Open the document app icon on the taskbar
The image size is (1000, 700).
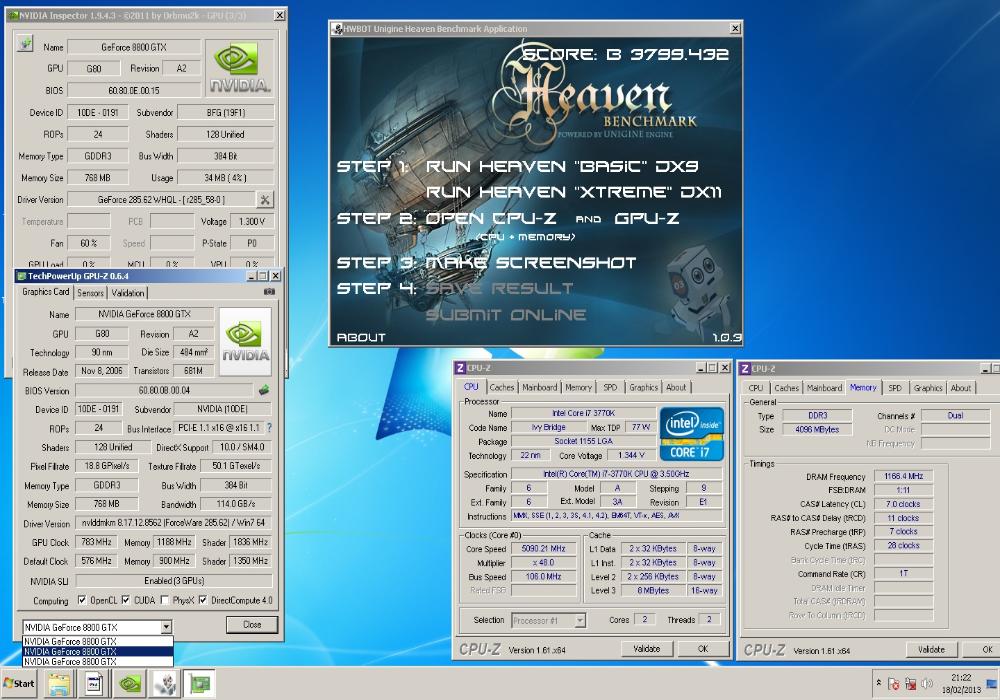[x=94, y=684]
